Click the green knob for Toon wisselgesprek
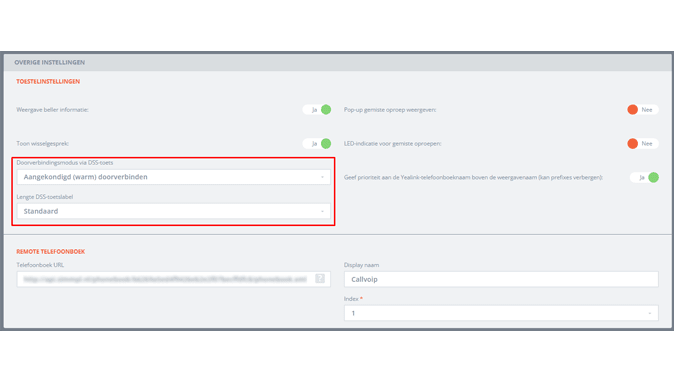674x381 pixels. coord(326,144)
